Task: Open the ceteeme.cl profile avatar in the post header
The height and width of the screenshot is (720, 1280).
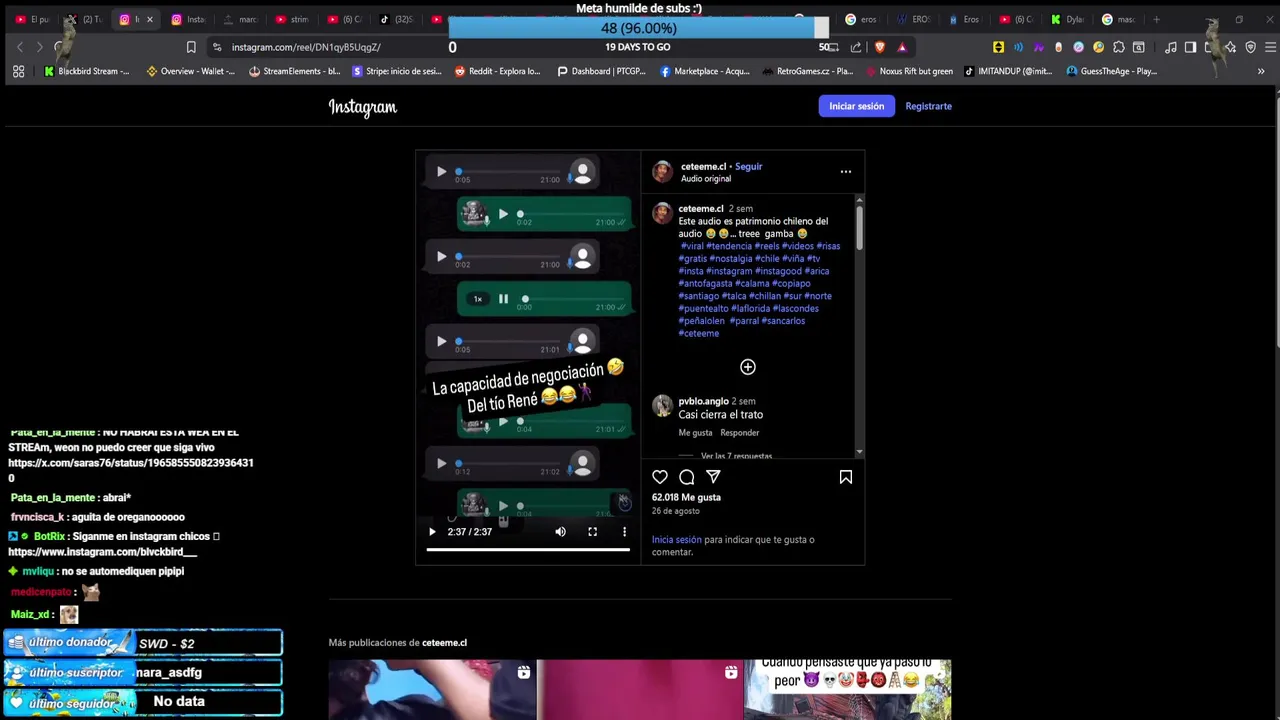Action: coord(662,172)
